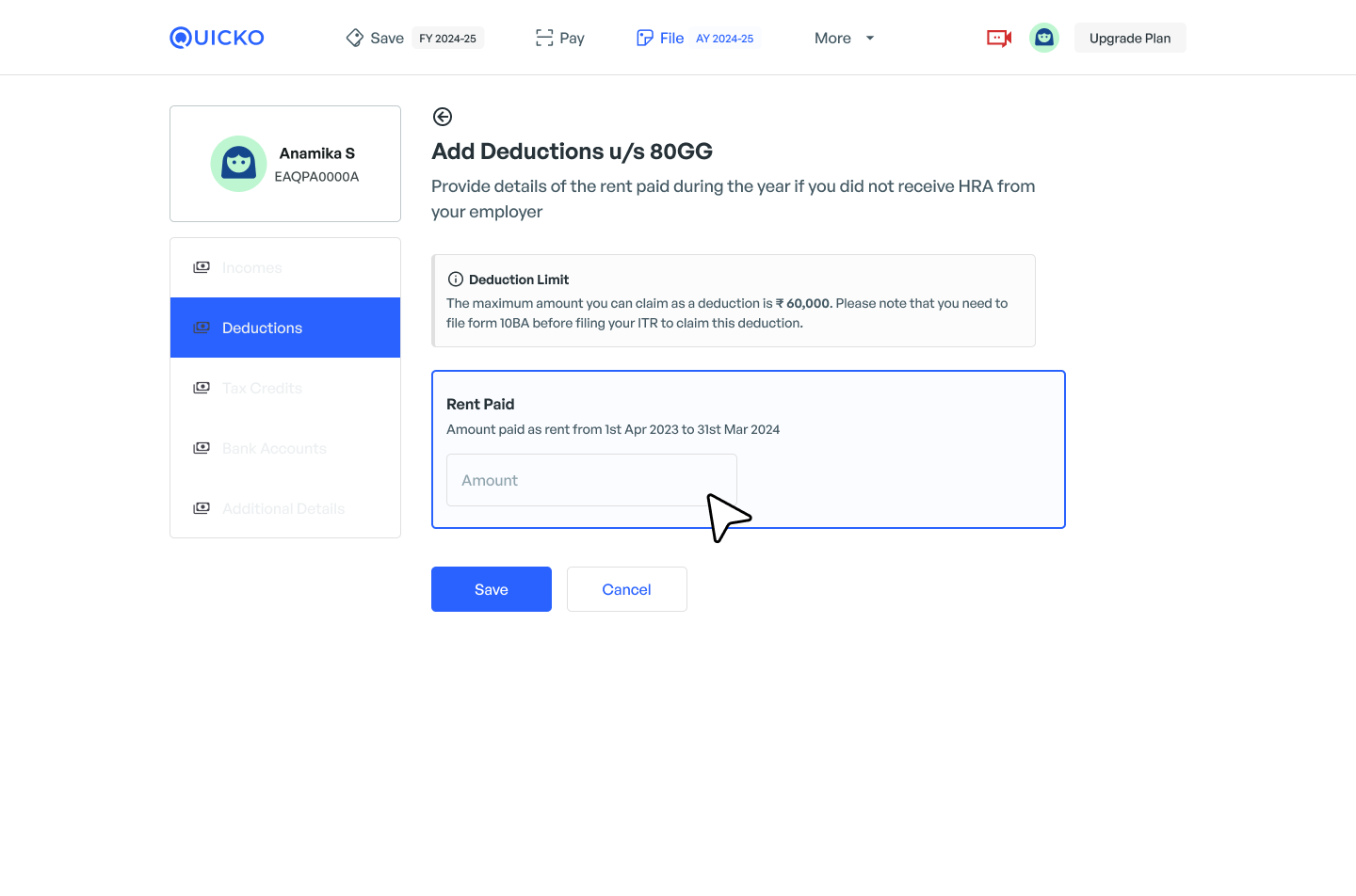Select the AY 2024-25 year label
1356x896 pixels.
pyautogui.click(x=724, y=39)
